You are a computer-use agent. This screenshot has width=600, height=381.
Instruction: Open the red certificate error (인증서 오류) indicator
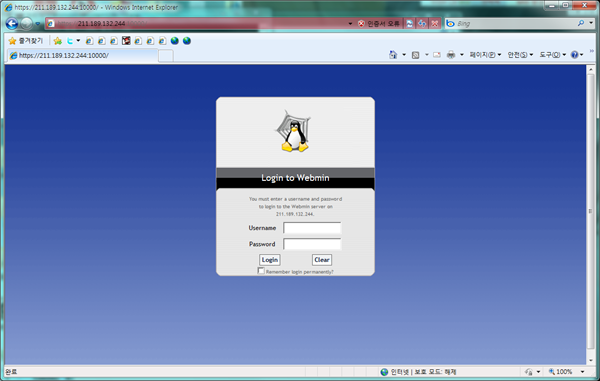point(378,24)
